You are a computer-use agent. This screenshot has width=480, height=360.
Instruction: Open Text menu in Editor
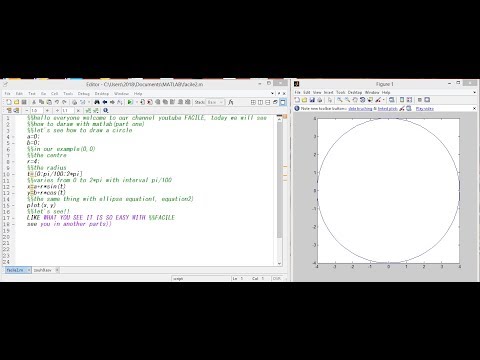tap(32, 94)
